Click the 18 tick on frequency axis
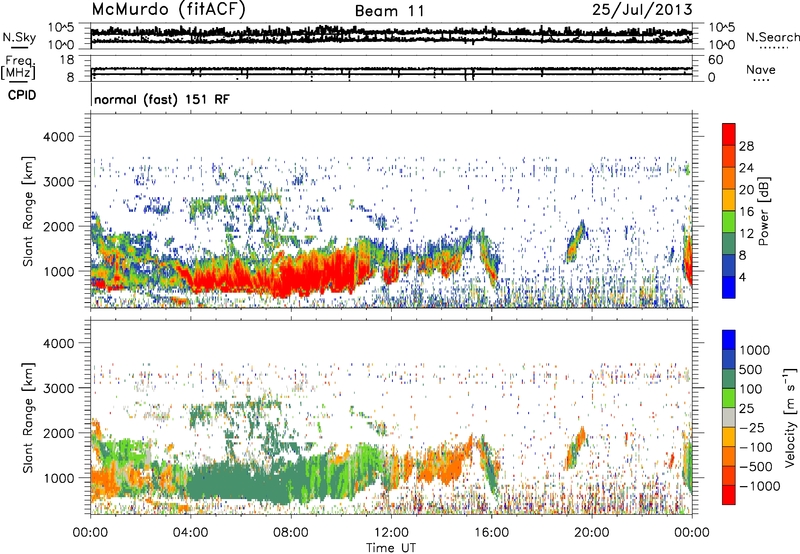This screenshot has width=800, height=554. pyautogui.click(x=67, y=60)
